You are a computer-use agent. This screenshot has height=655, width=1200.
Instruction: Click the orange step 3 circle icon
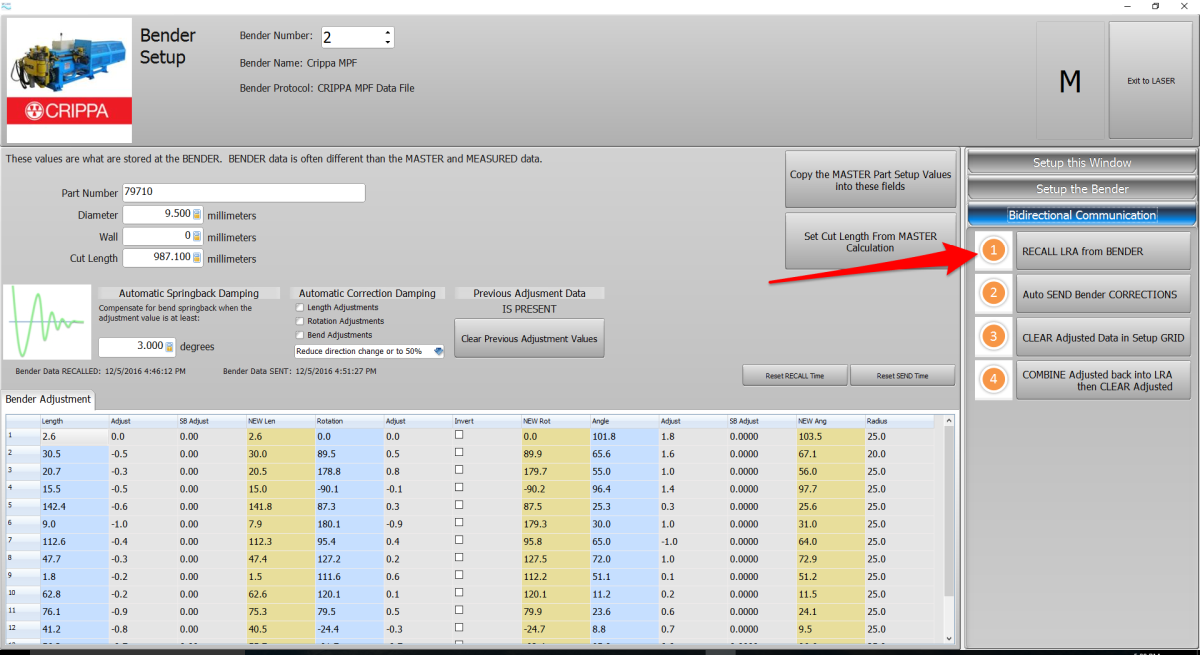992,337
